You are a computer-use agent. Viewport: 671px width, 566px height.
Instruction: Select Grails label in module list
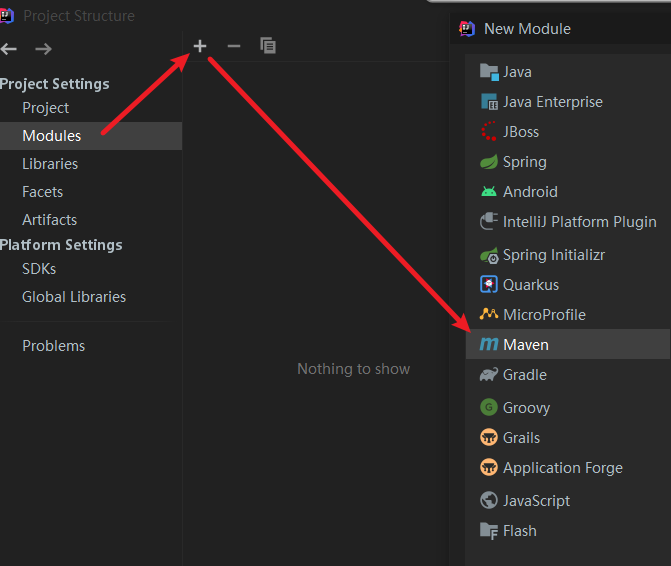click(x=521, y=438)
